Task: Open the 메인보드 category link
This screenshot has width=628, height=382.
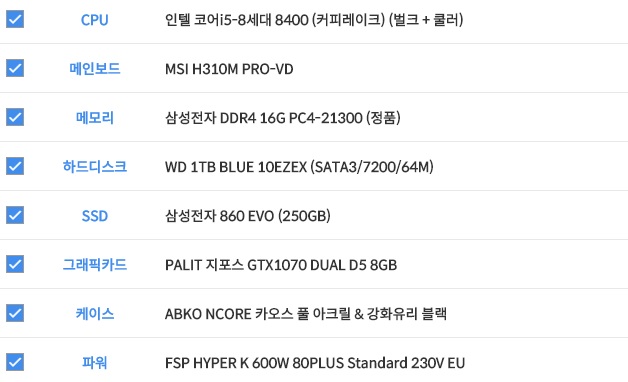Action: point(95,68)
